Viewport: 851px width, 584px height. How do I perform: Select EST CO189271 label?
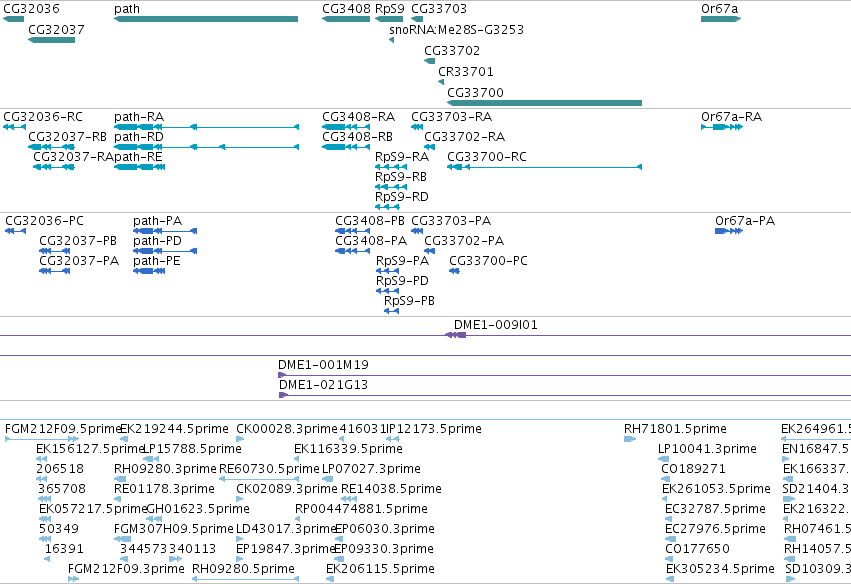(x=693, y=469)
